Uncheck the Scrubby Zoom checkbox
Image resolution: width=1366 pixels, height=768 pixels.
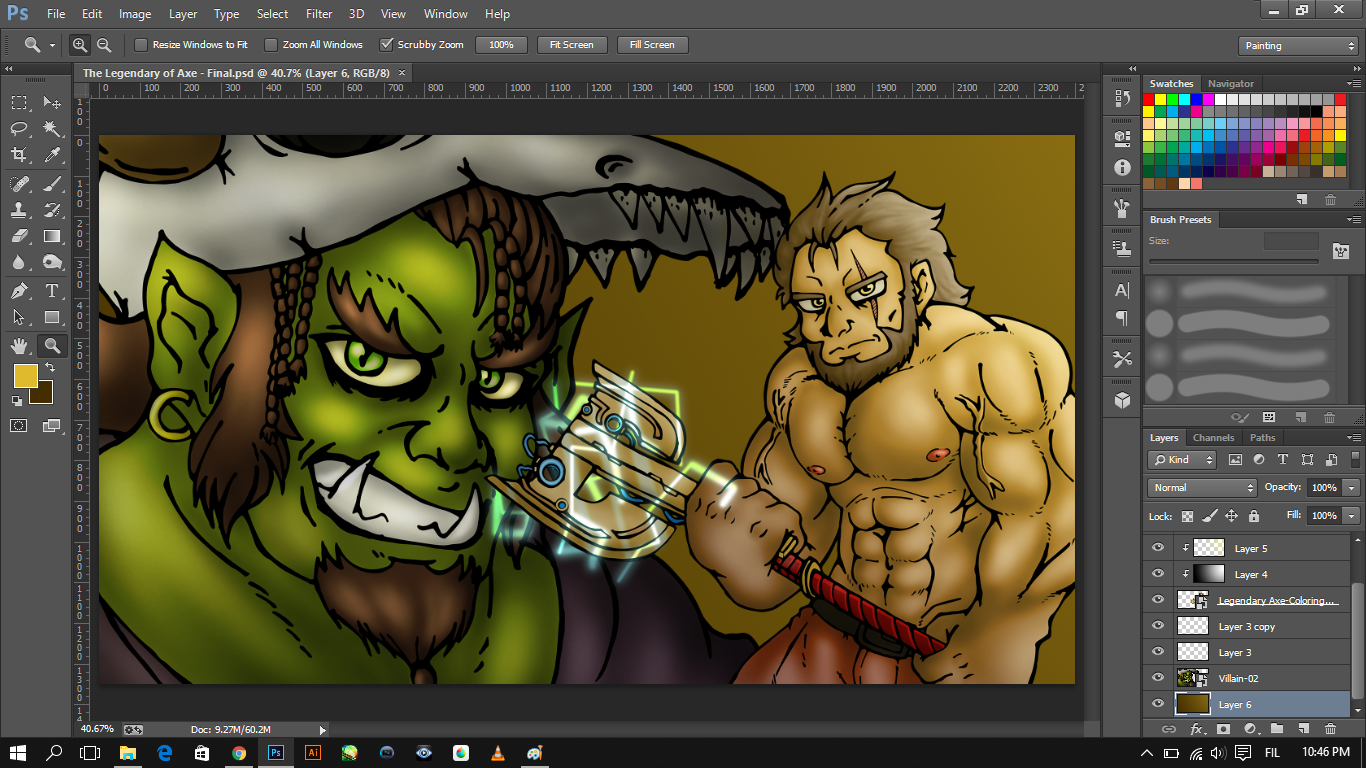click(386, 45)
